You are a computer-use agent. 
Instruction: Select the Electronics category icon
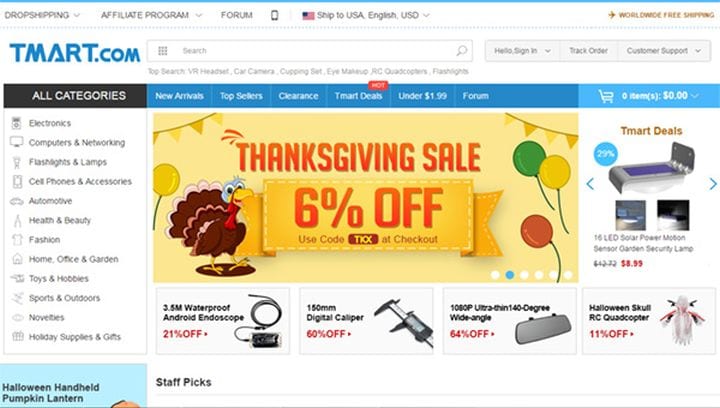tap(17, 123)
